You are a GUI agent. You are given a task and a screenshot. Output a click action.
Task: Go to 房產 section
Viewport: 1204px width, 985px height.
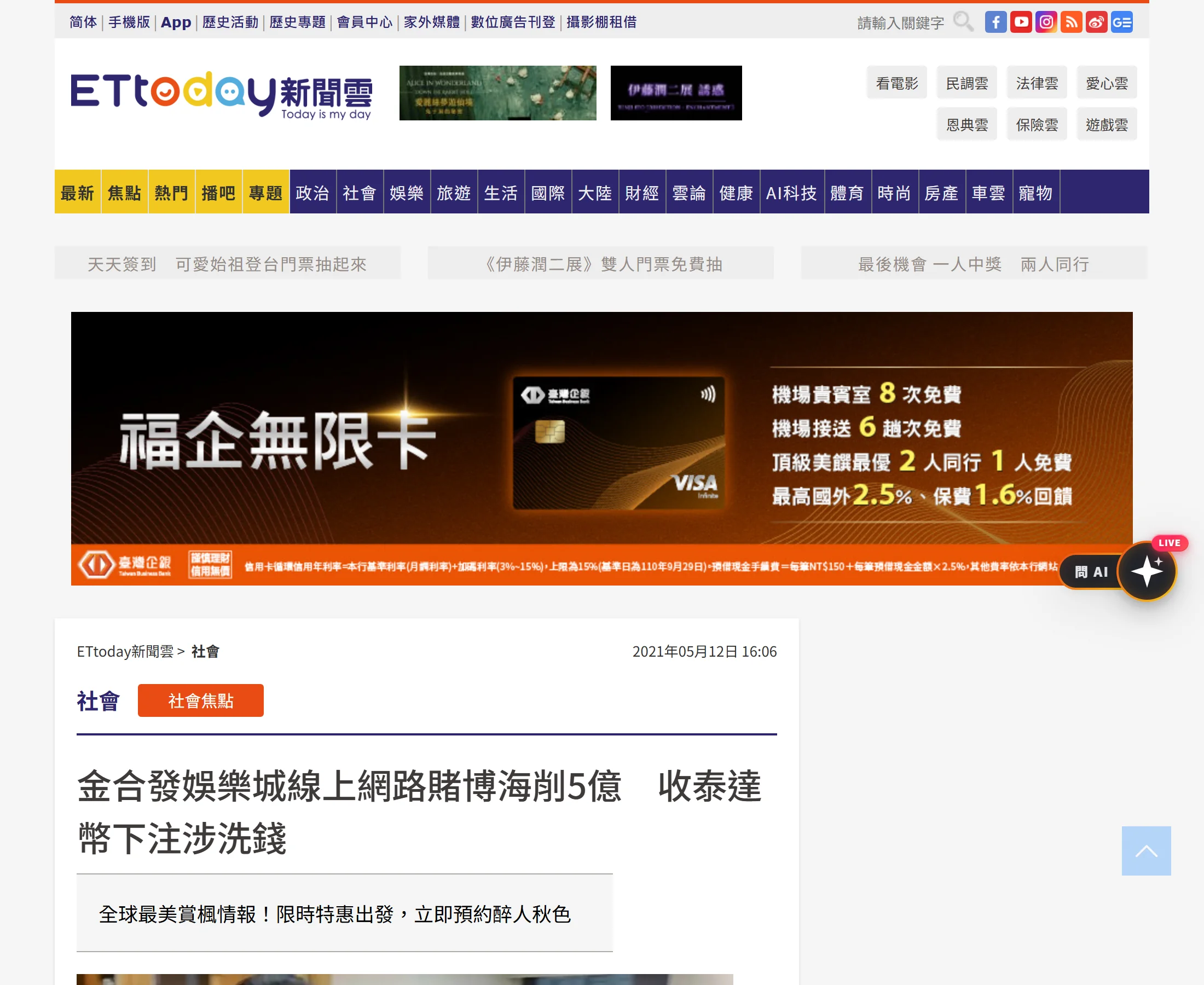[942, 192]
